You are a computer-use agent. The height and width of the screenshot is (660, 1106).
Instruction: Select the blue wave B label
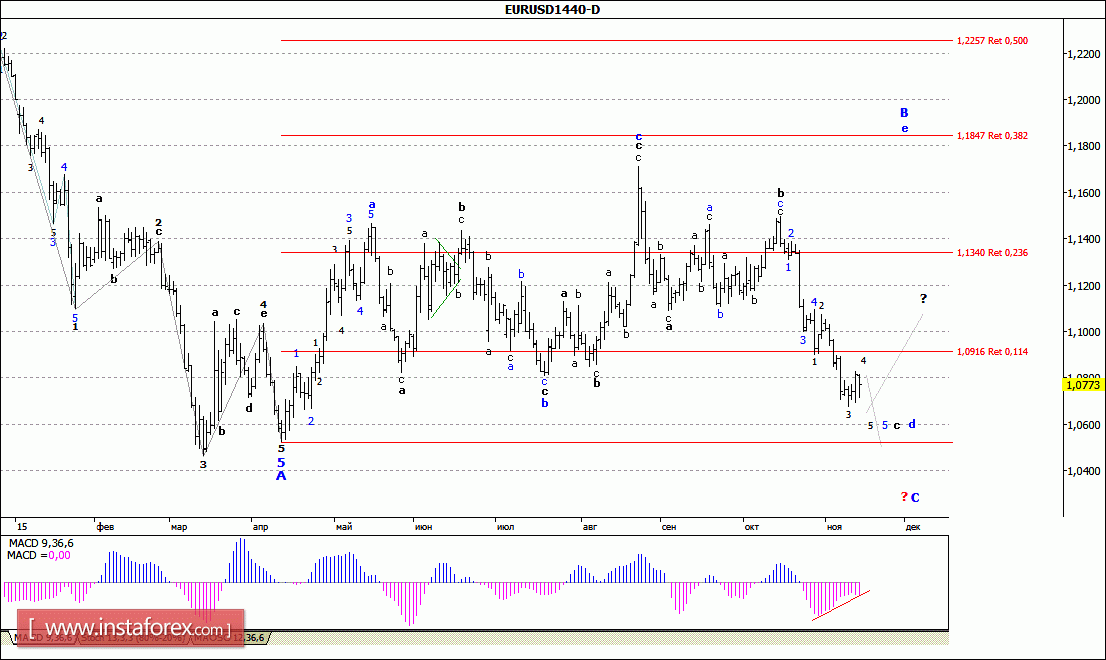(x=903, y=113)
